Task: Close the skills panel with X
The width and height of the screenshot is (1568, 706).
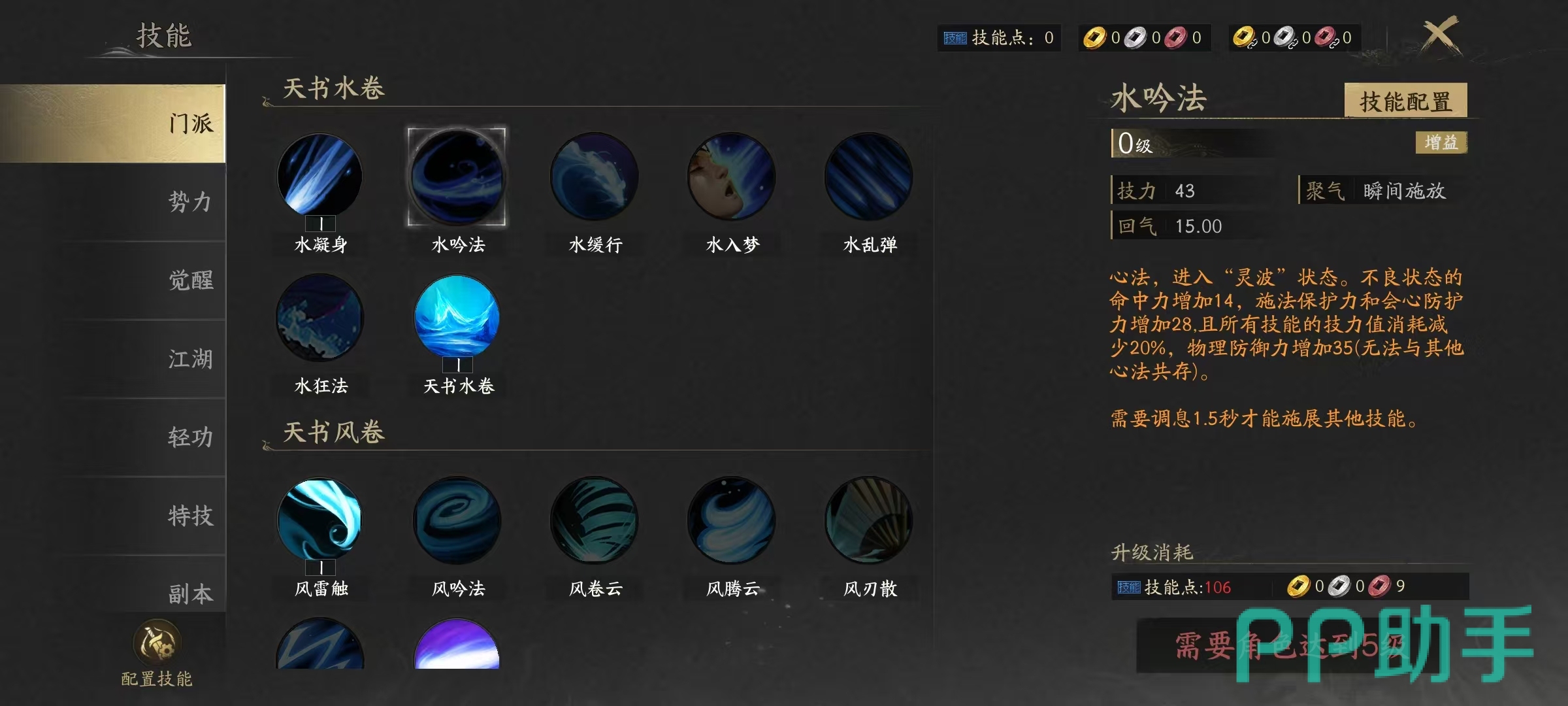Action: point(1440,35)
